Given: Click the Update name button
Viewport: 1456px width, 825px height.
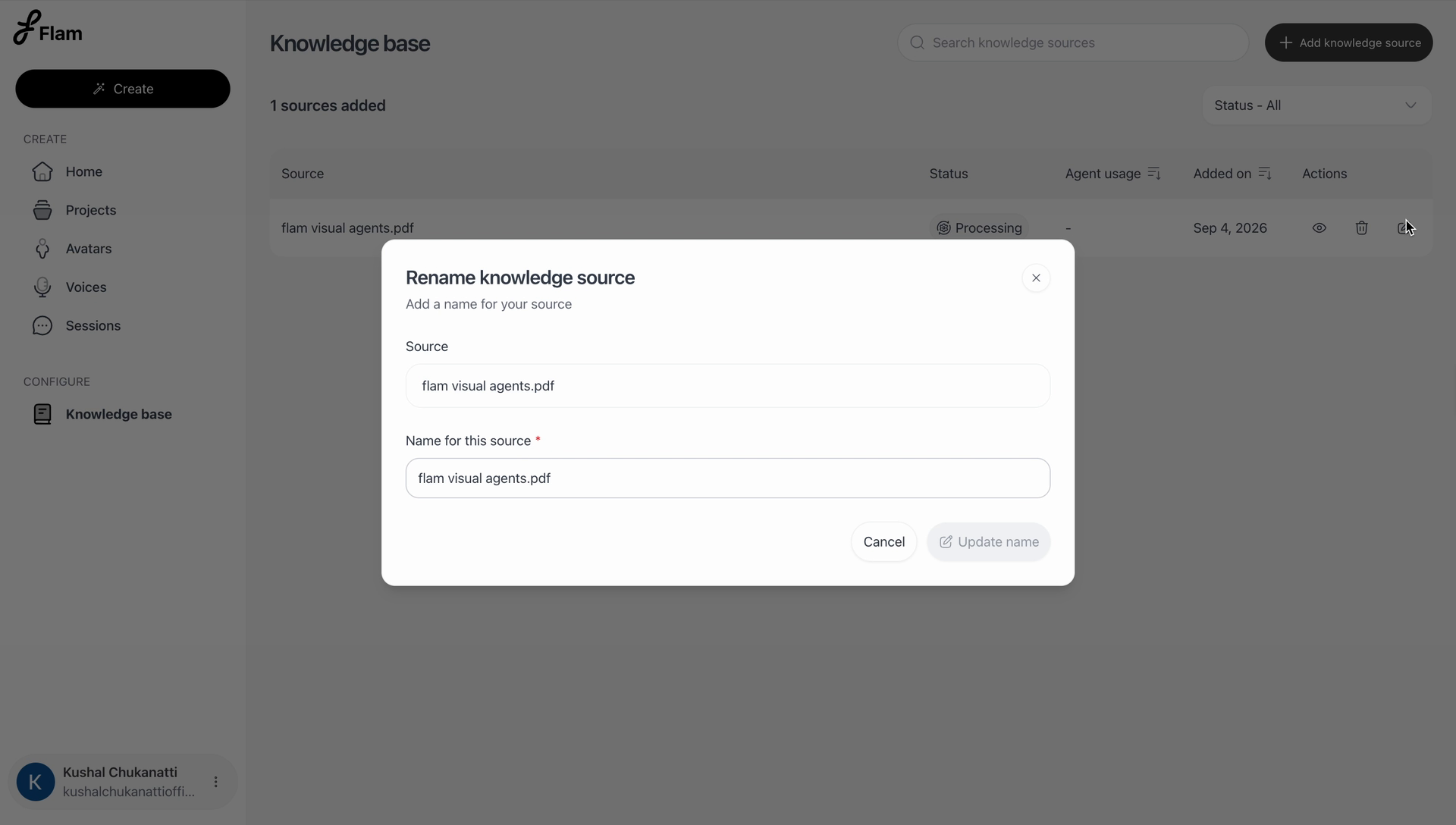Looking at the screenshot, I should tap(988, 542).
